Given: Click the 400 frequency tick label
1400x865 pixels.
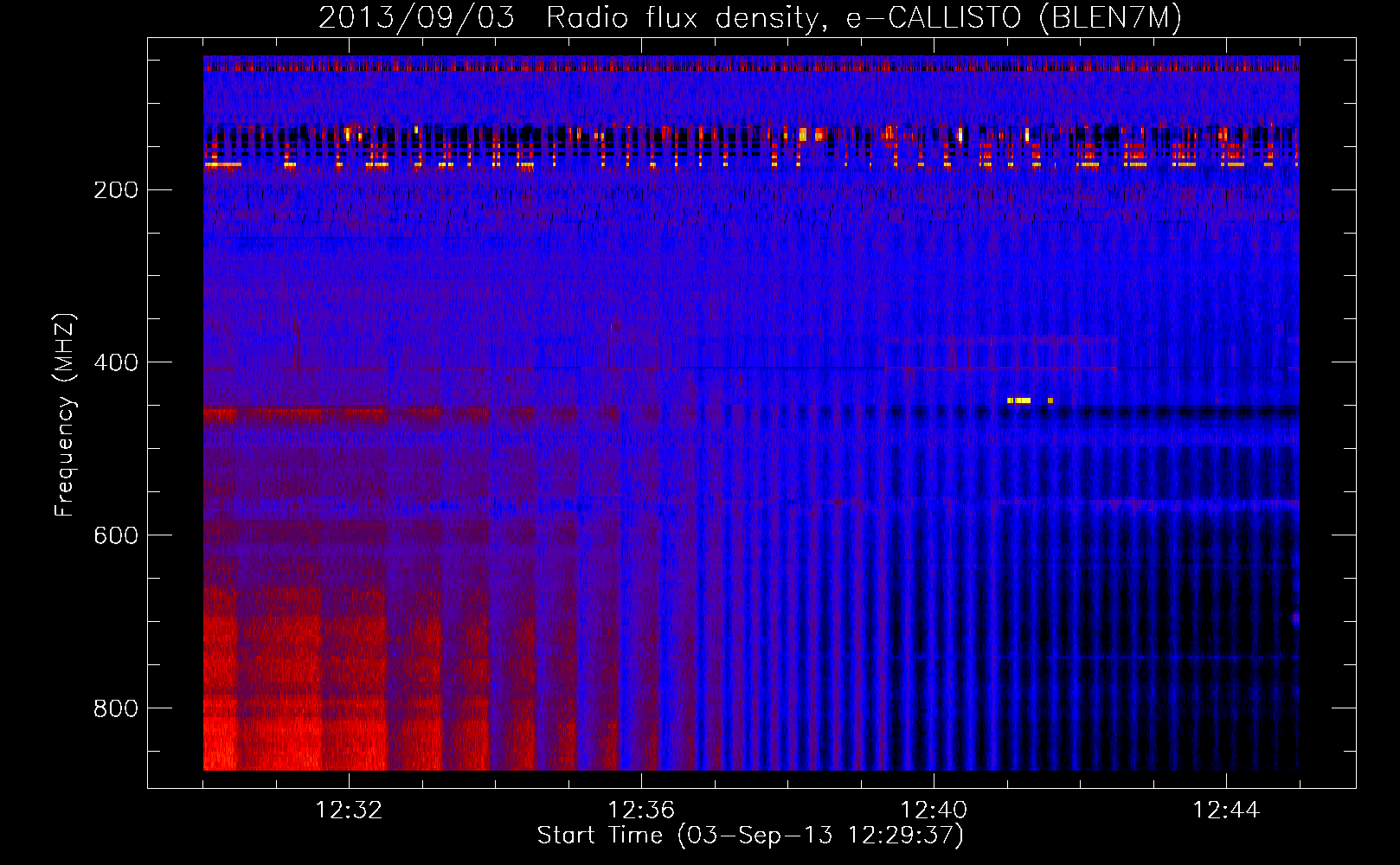Looking at the screenshot, I should 116,362.
